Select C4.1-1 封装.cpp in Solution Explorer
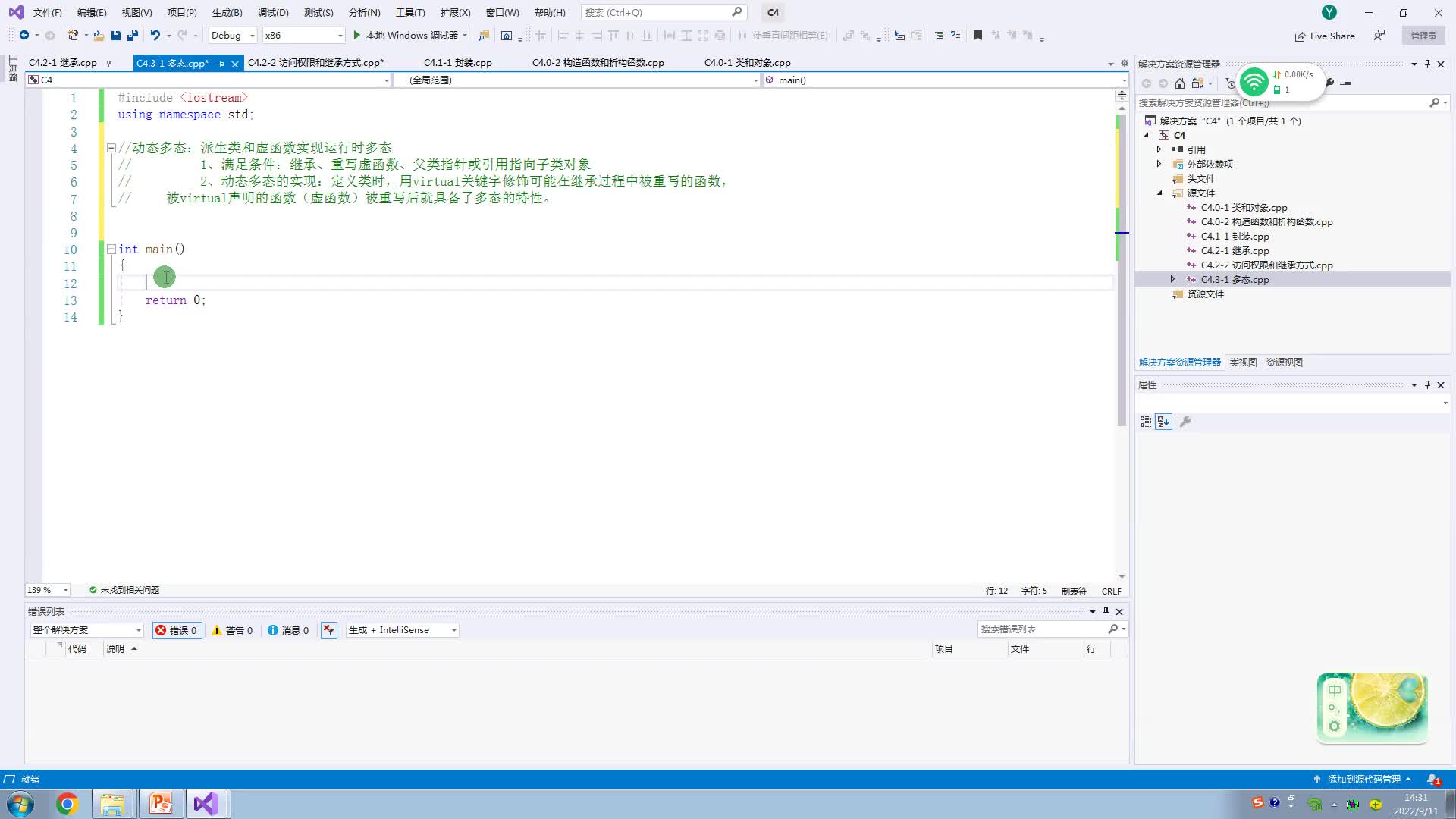This screenshot has width=1456, height=819. 1235,237
